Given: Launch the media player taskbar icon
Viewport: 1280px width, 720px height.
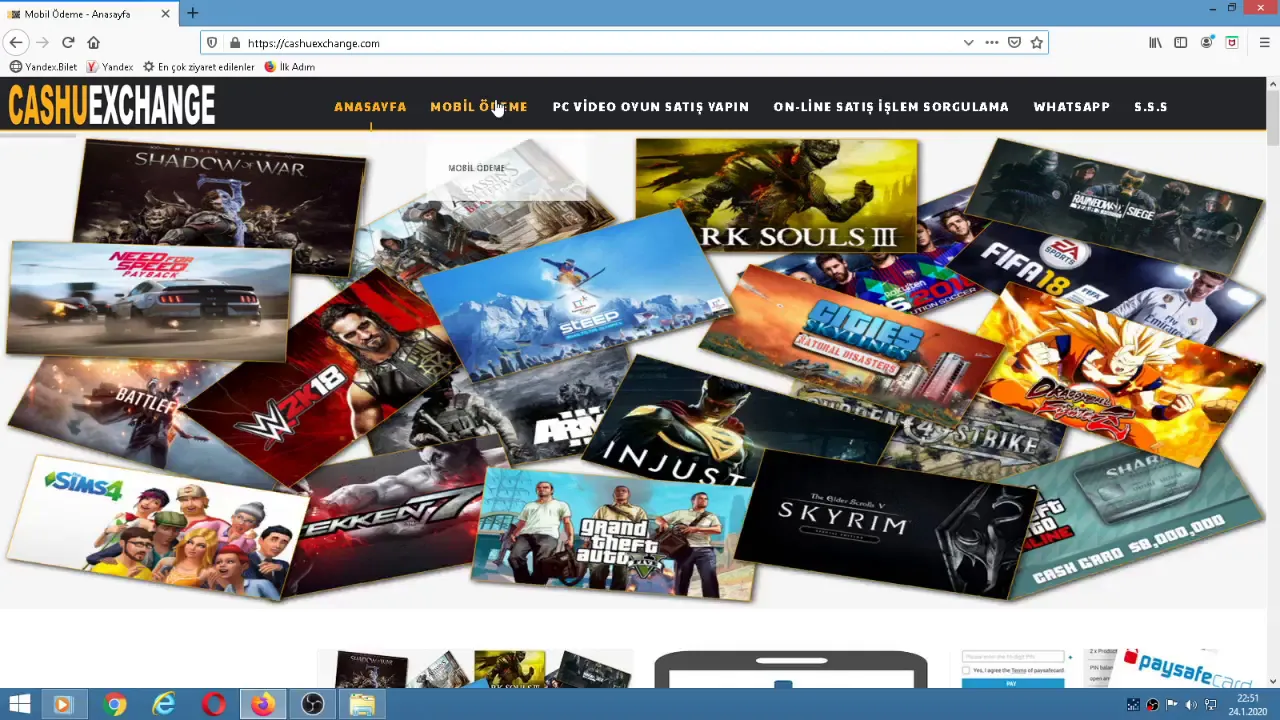Looking at the screenshot, I should point(63,705).
